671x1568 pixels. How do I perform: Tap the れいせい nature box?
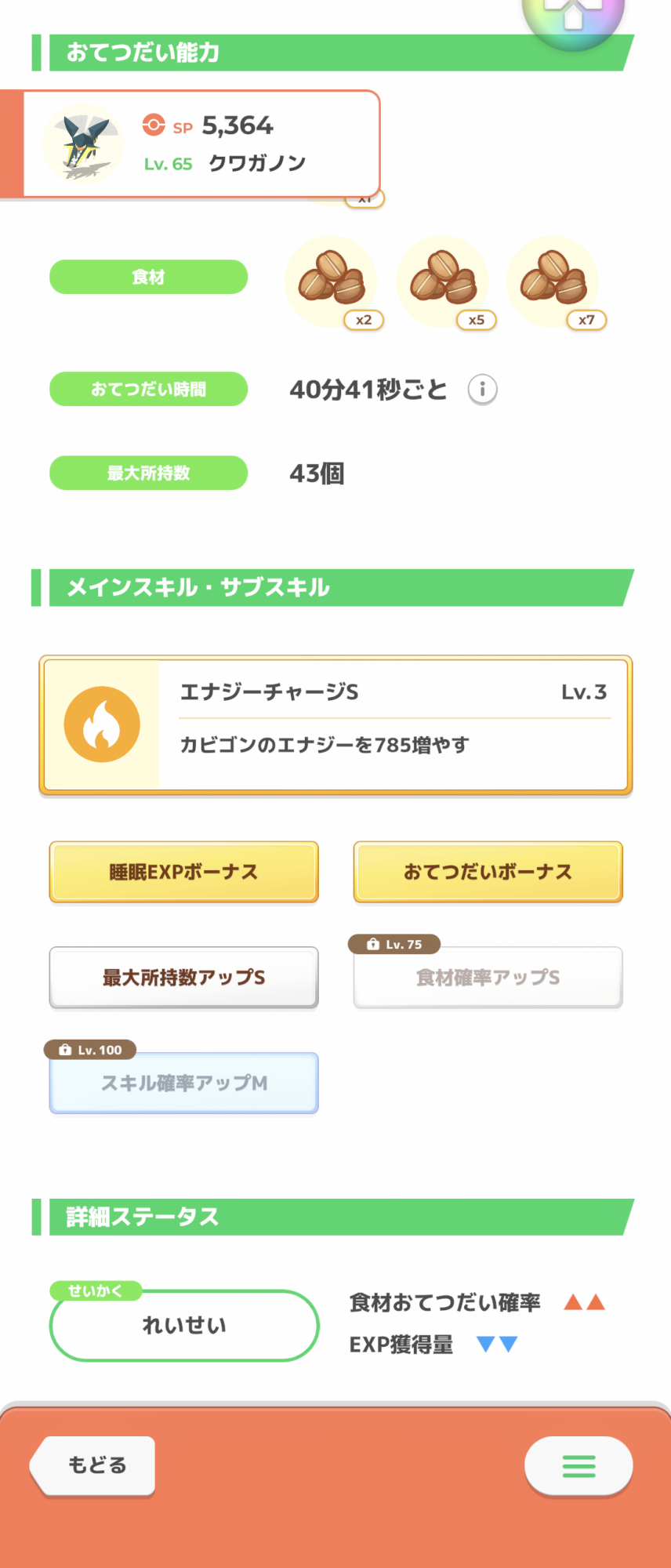[184, 1325]
